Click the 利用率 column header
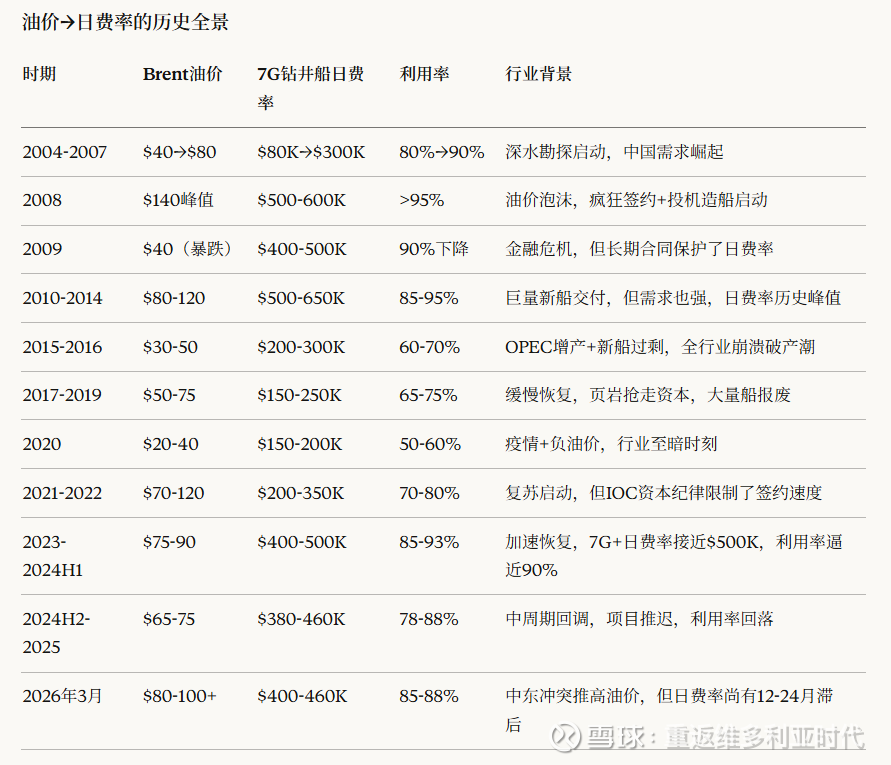This screenshot has height=765, width=891. (424, 74)
